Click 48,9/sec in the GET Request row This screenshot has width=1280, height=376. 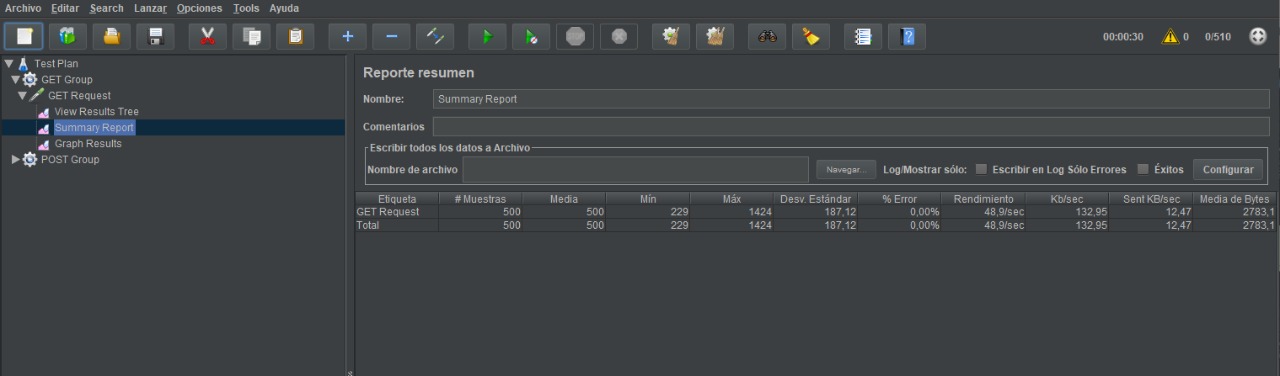[x=1003, y=212]
